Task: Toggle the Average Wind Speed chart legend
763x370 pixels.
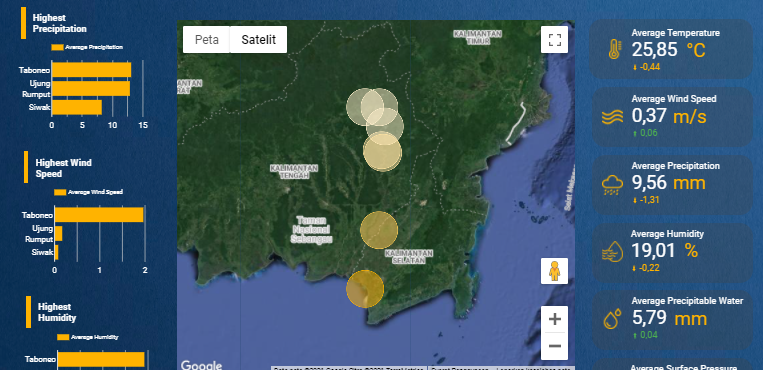Action: click(x=88, y=192)
